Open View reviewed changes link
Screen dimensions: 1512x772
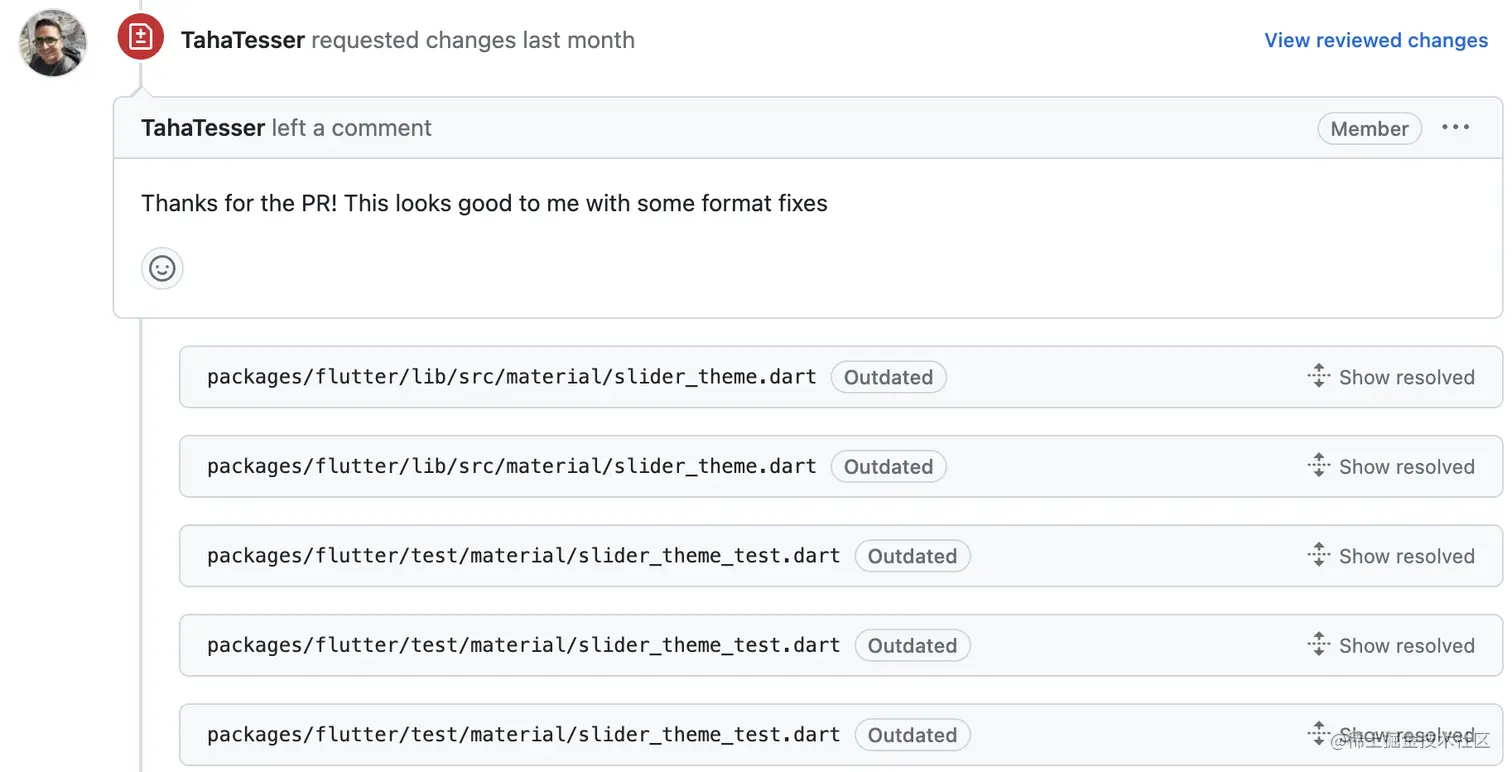1376,40
